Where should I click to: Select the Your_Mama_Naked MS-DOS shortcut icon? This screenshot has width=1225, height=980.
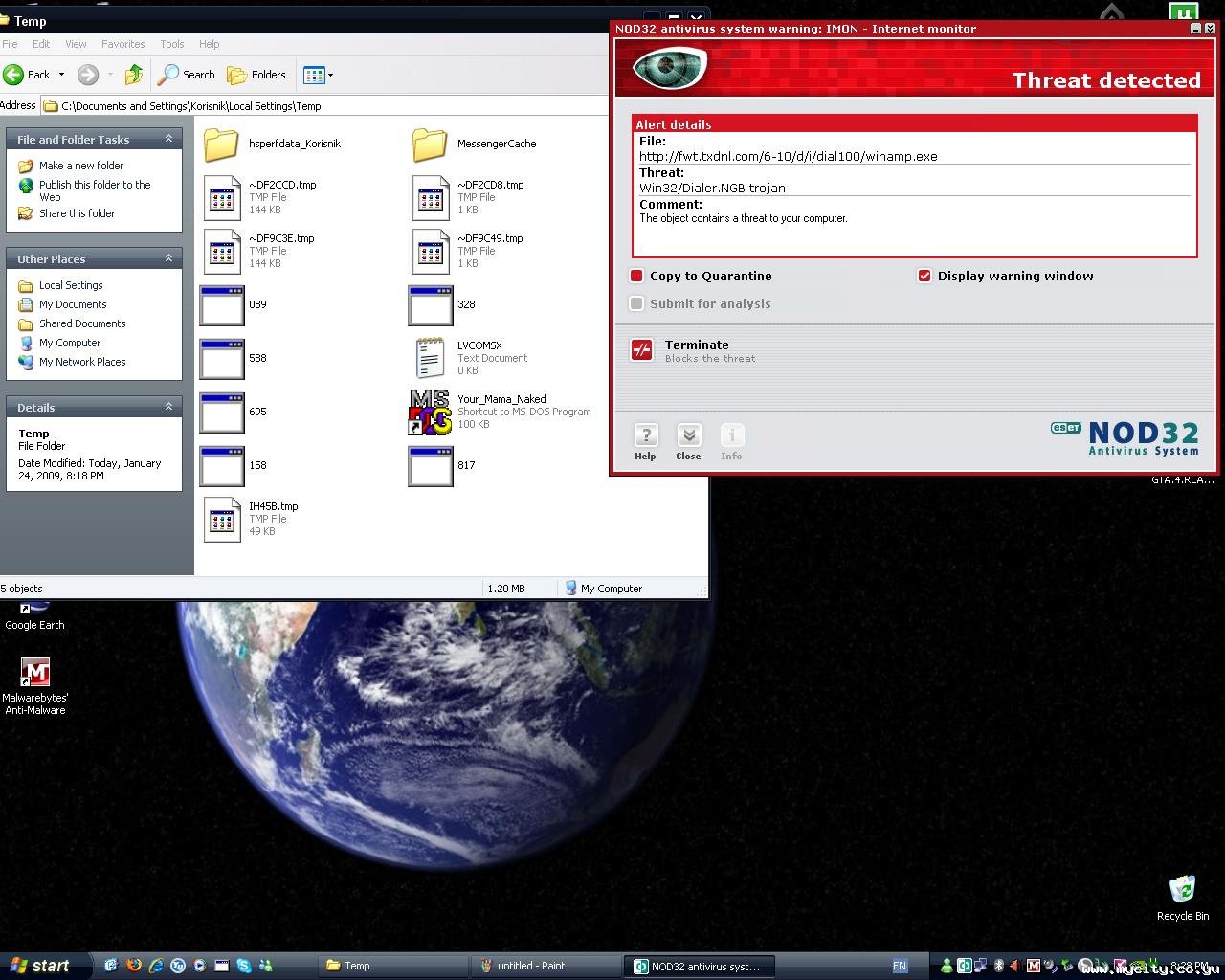(x=430, y=412)
